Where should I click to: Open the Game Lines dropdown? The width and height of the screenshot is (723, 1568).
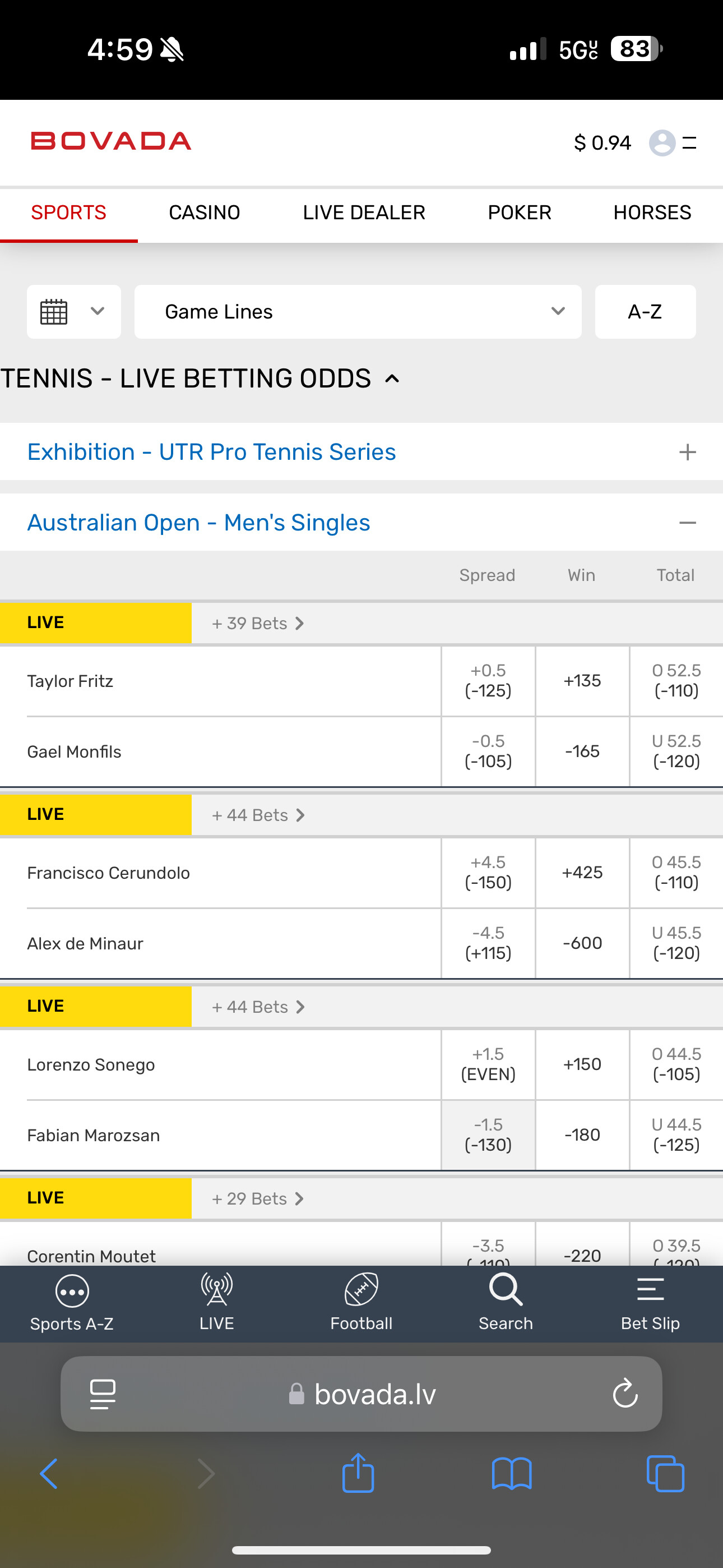[358, 312]
